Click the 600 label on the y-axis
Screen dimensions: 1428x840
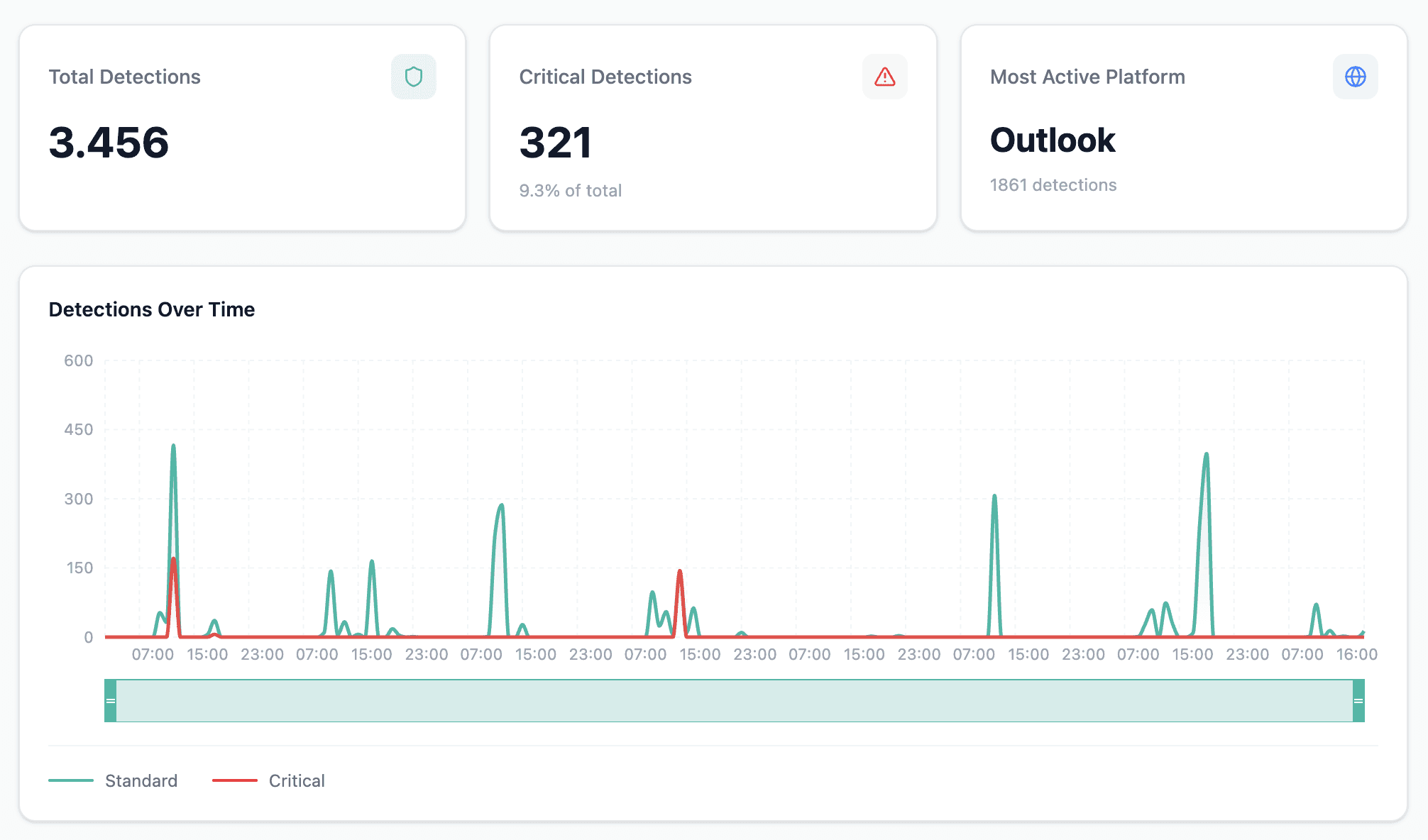[x=78, y=360]
